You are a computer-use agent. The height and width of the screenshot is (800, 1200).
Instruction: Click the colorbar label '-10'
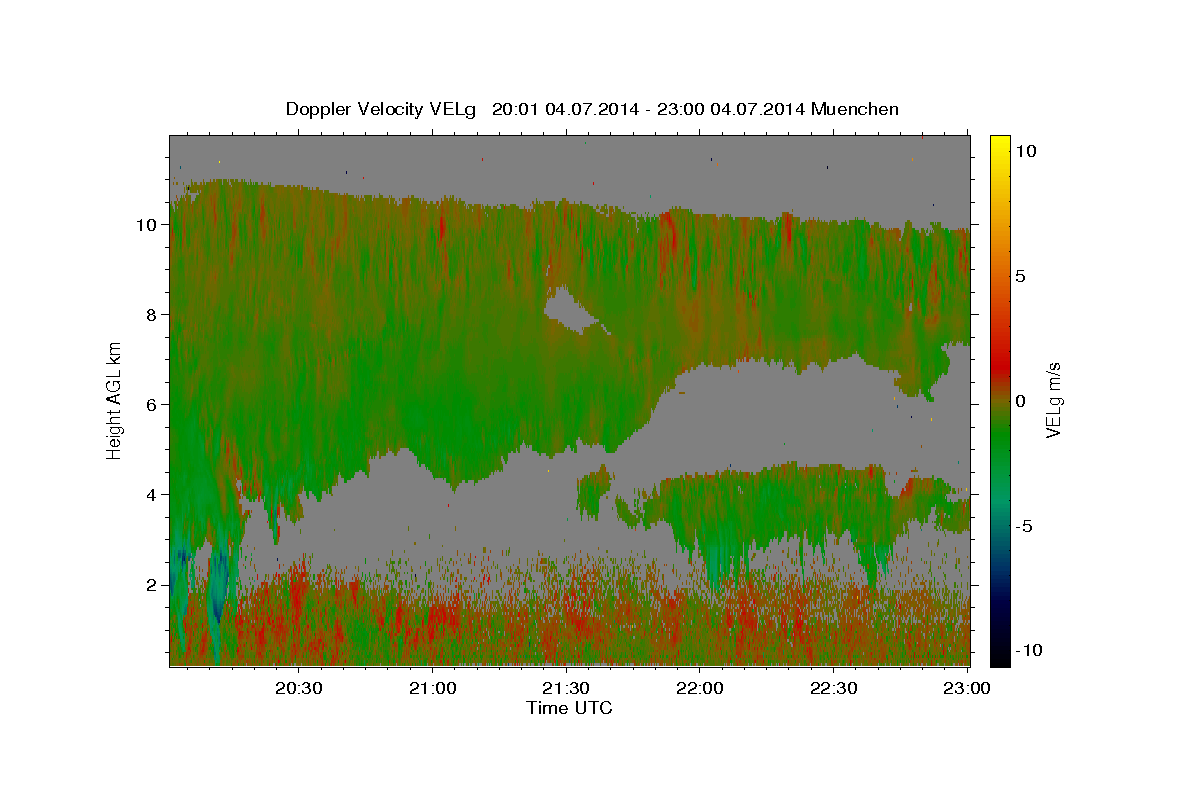pos(1028,651)
